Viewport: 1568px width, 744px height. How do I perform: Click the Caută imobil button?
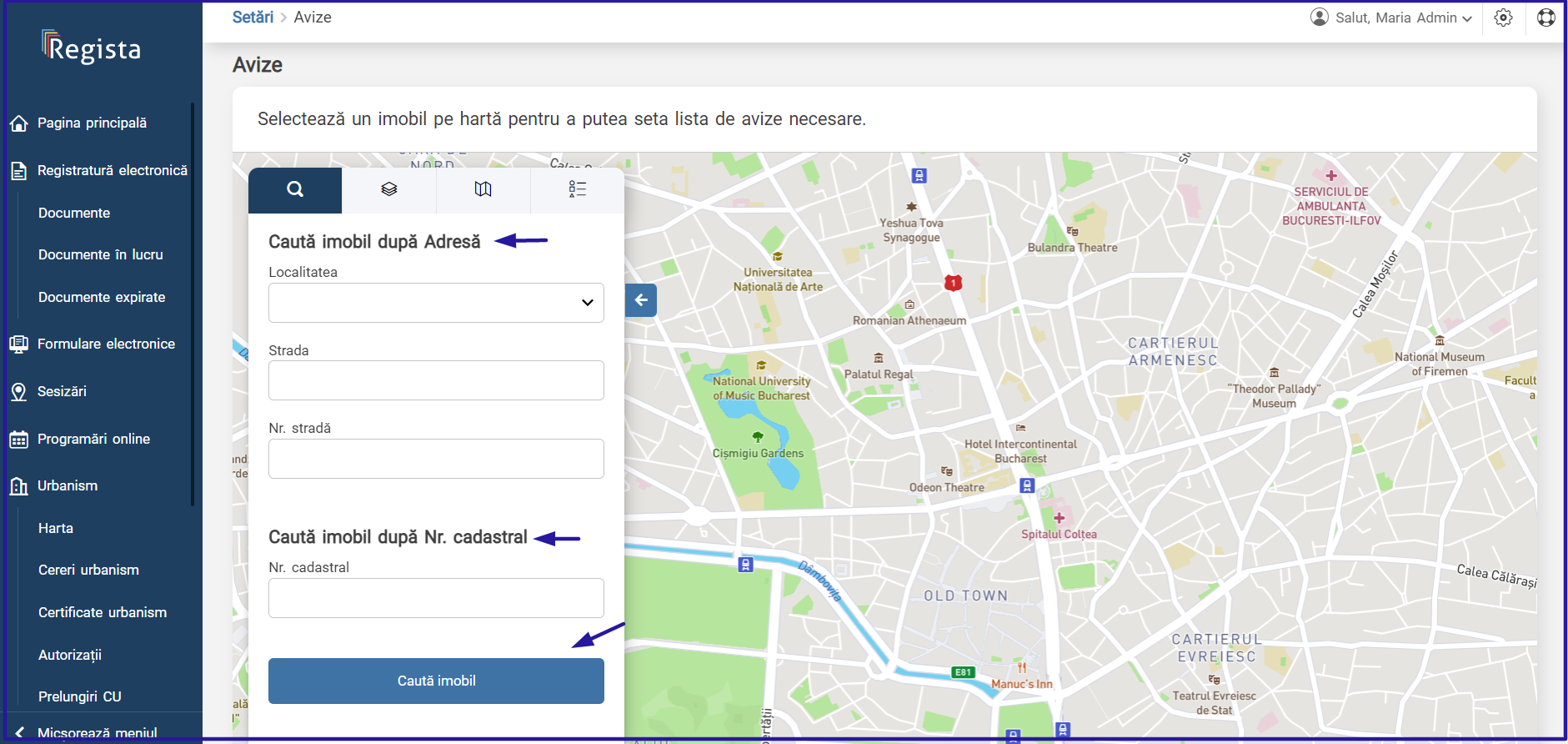pyautogui.click(x=436, y=681)
